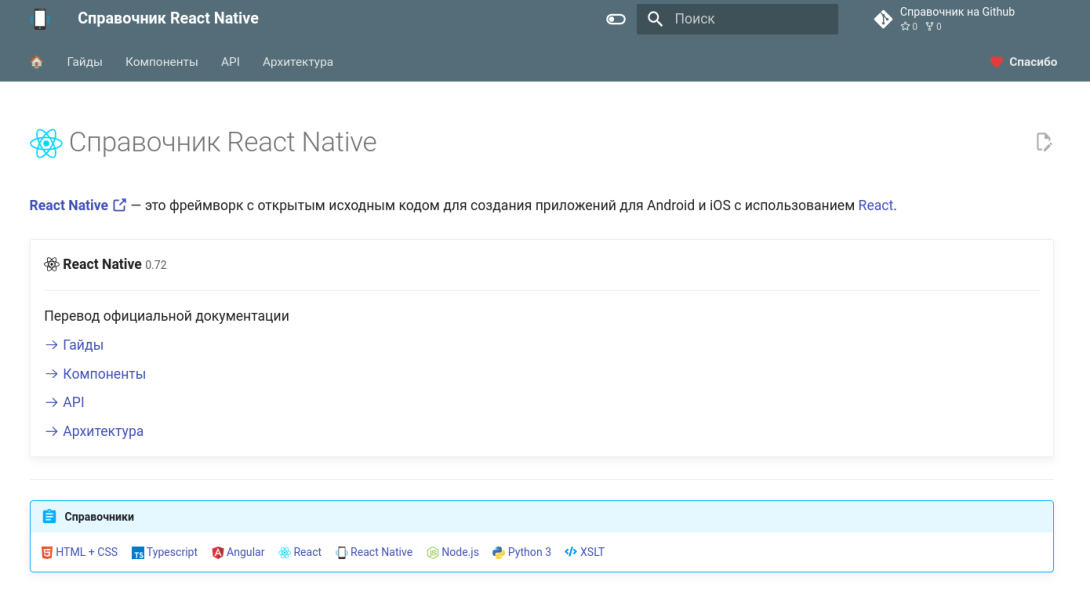Open the Компоненты navigation tab
1090x603 pixels.
coord(161,62)
